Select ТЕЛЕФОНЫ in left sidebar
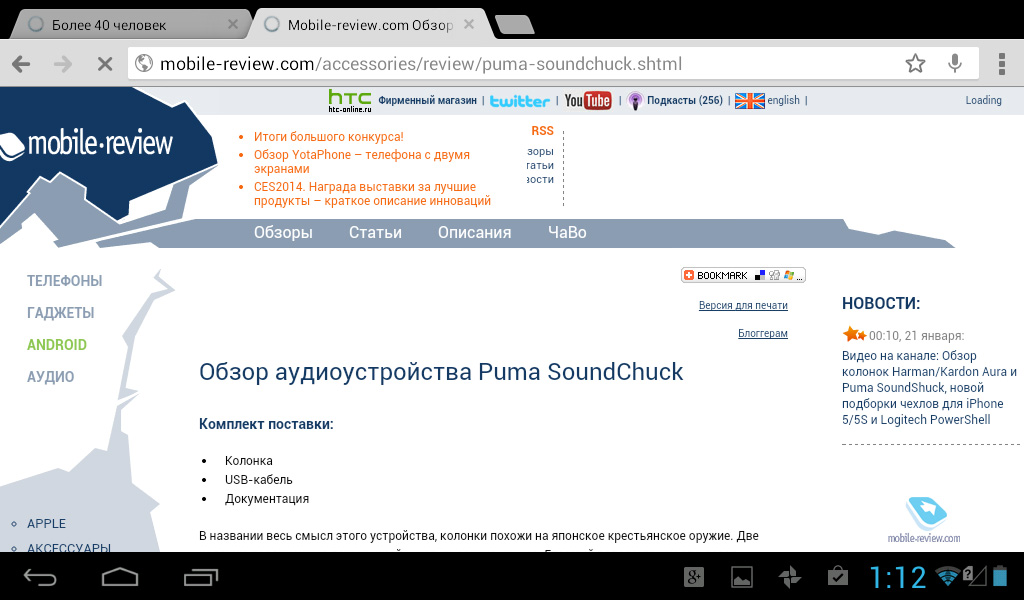 65,281
